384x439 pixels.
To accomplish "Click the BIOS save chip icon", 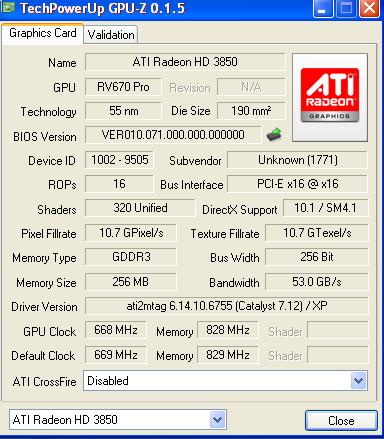I will pos(274,135).
